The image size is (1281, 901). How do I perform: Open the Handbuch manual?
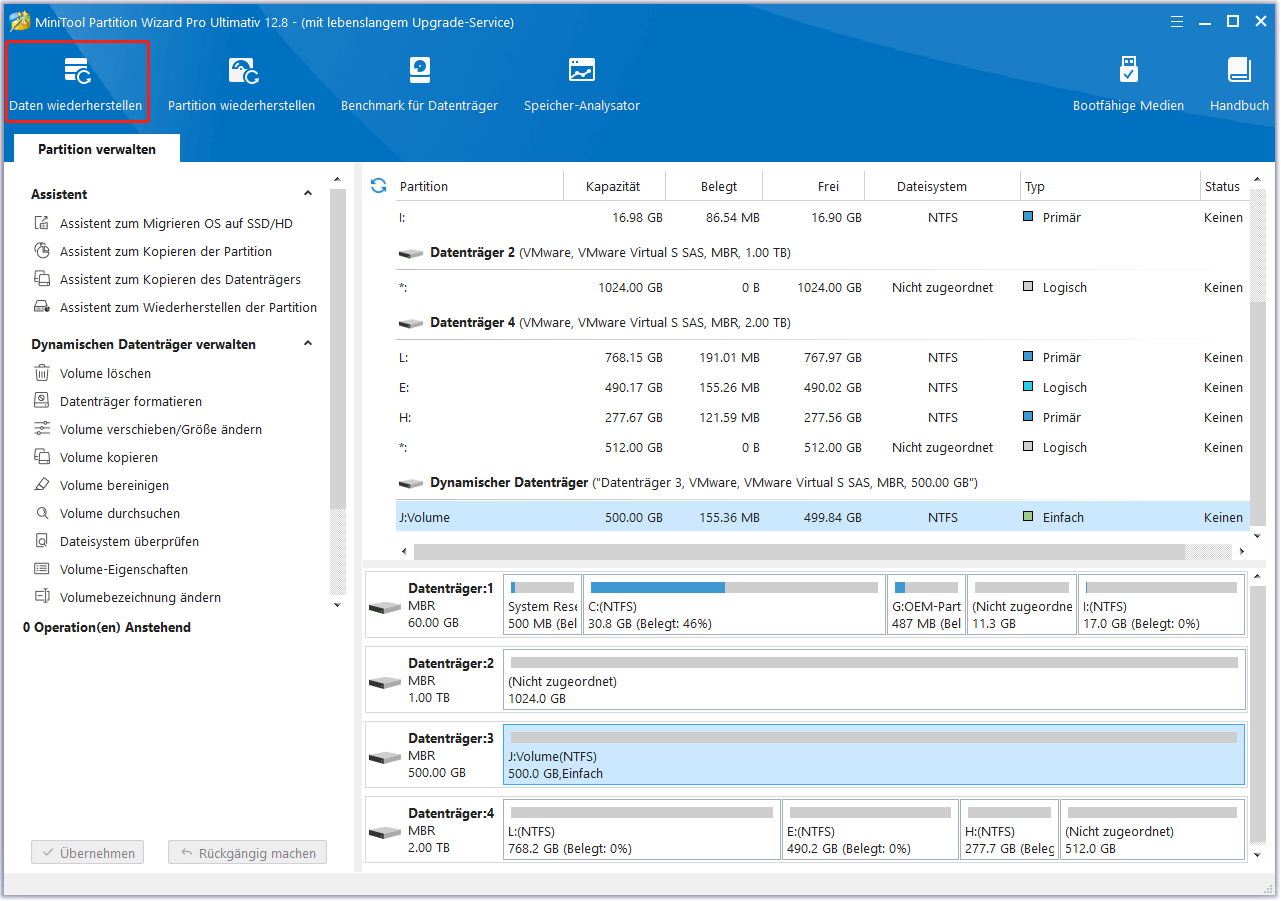pyautogui.click(x=1239, y=82)
